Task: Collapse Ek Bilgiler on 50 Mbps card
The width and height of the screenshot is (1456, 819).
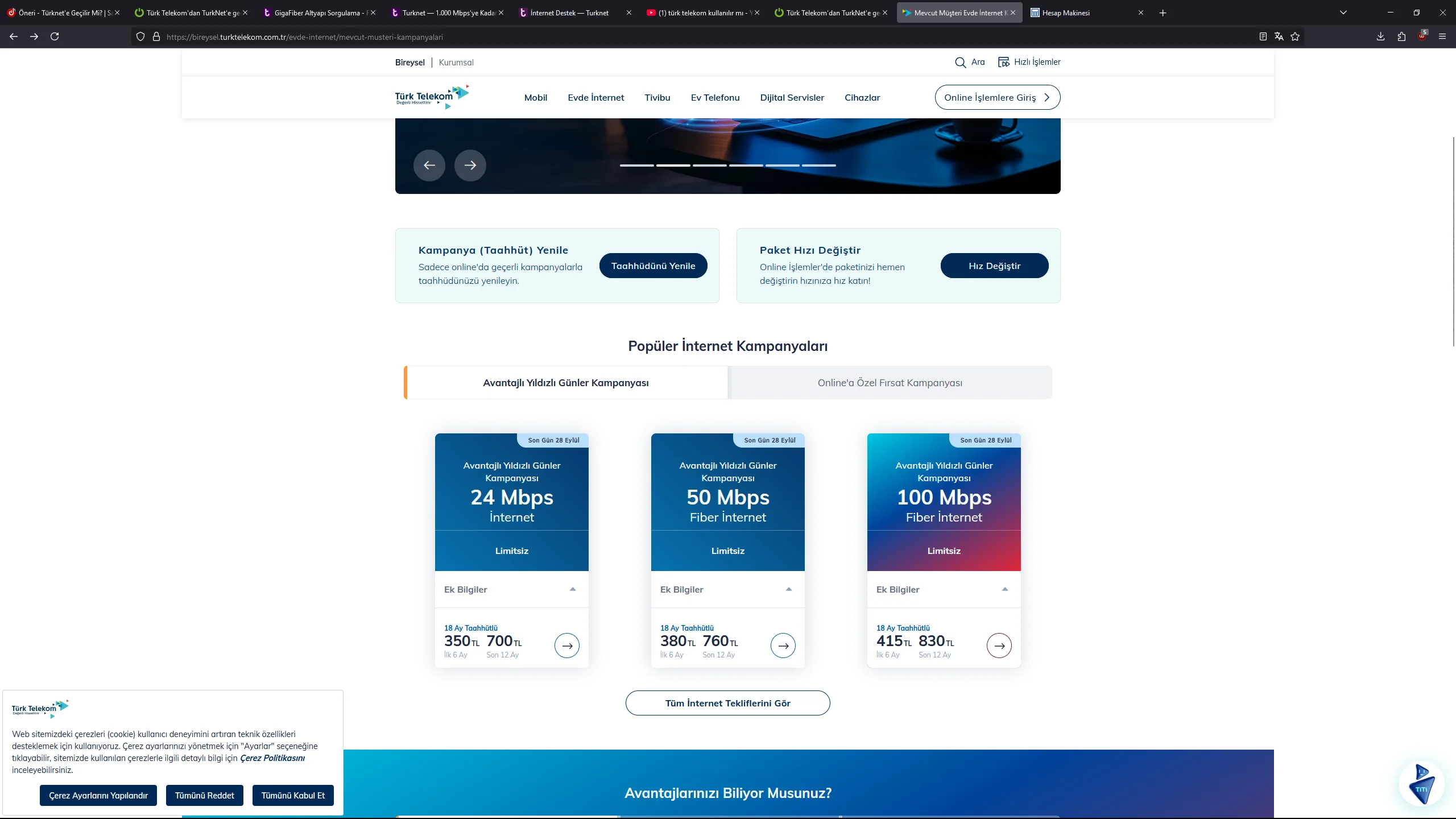Action: pos(788,589)
